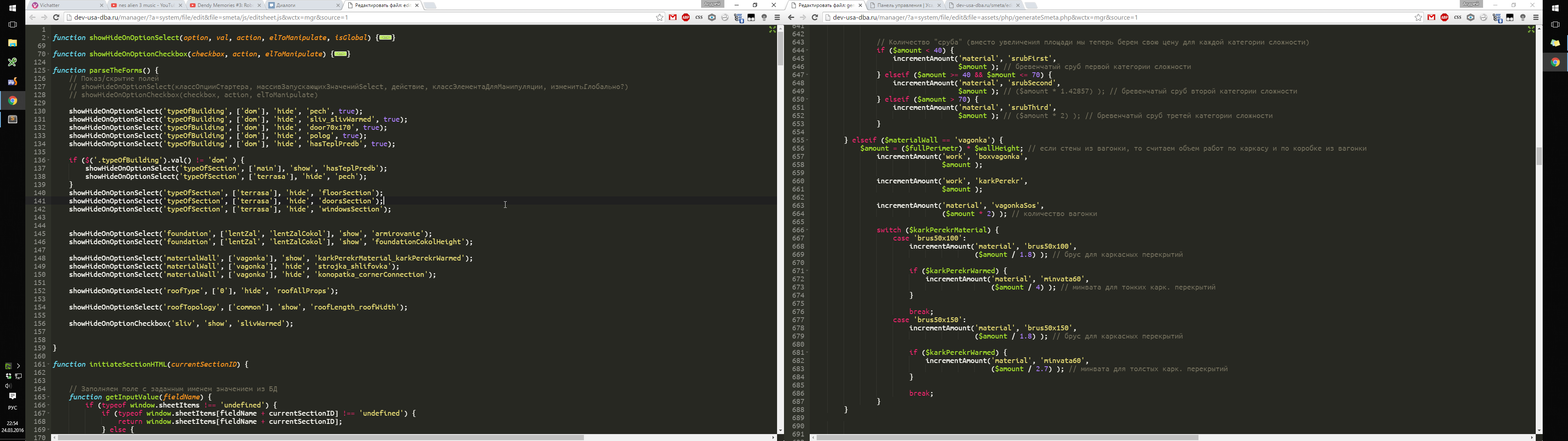Open the Adblock Plus extension in right window

tap(1444, 18)
